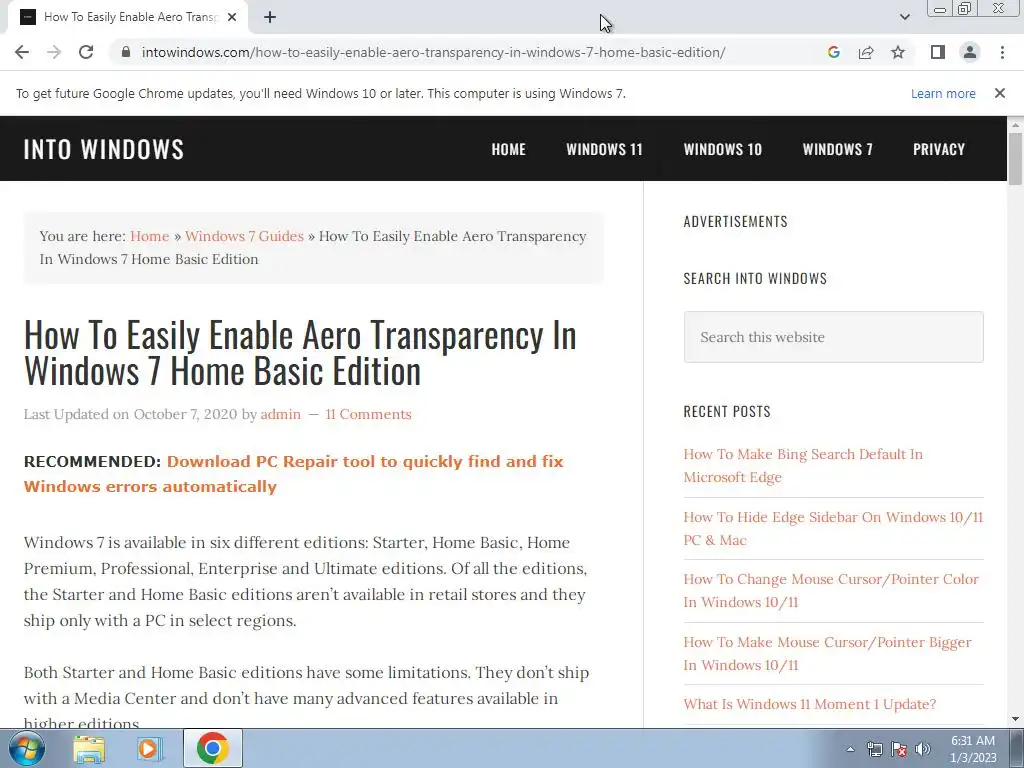Click the Google icon in address bar
Image resolution: width=1024 pixels, height=768 pixels.
point(833,52)
